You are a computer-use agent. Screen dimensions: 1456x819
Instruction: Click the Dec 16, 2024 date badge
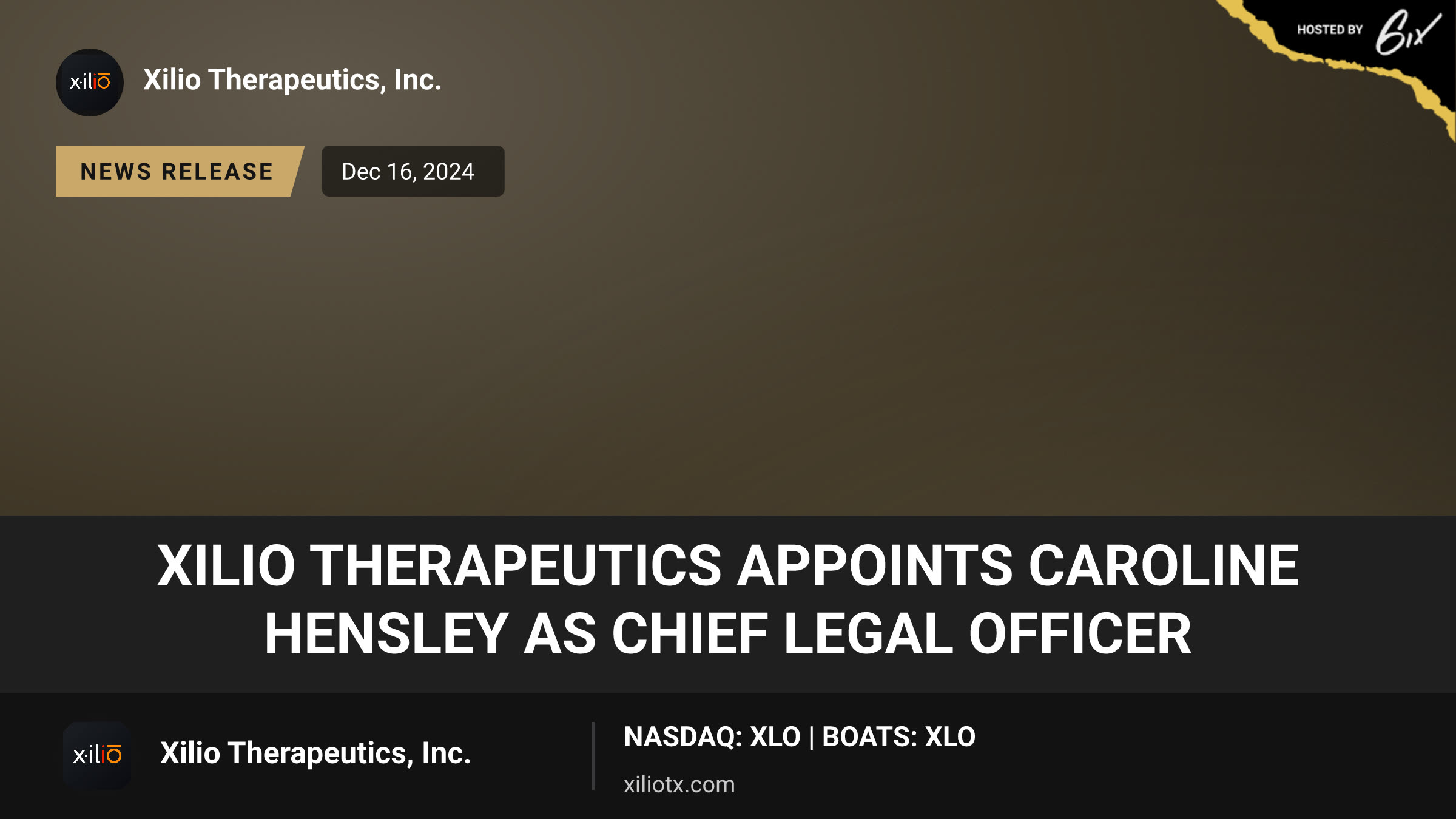(x=413, y=171)
